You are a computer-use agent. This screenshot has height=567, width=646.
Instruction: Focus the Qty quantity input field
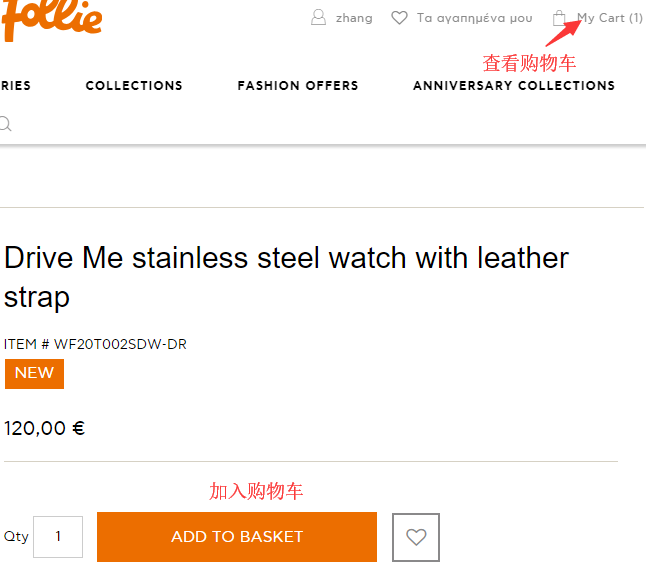[58, 537]
